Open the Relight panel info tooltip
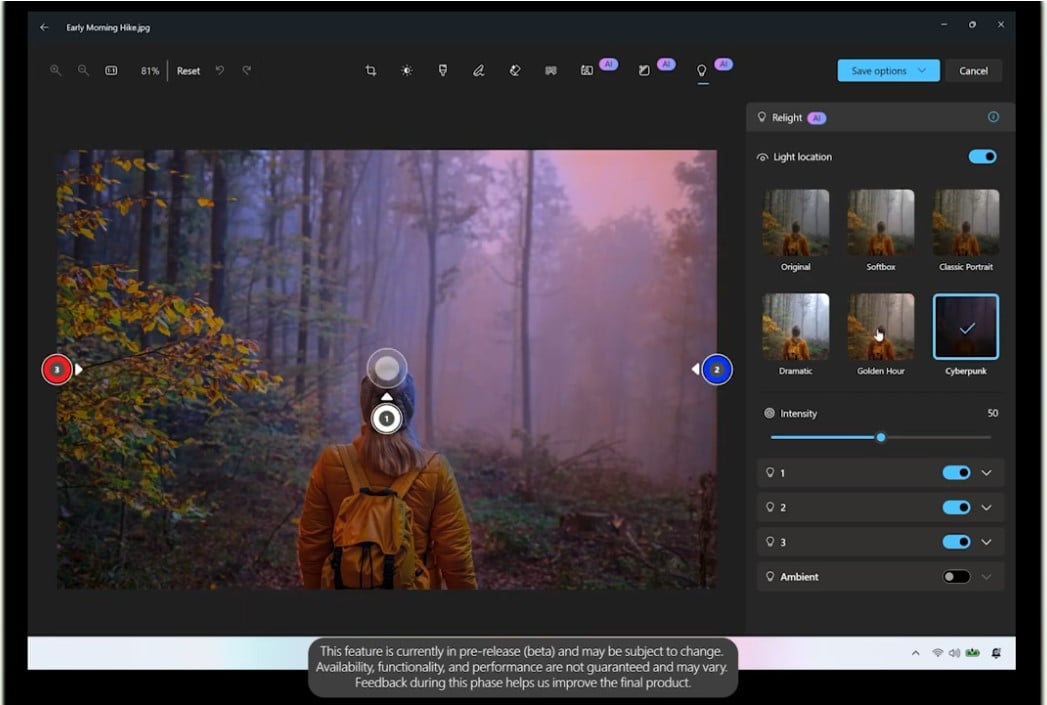1047x705 pixels. [993, 117]
